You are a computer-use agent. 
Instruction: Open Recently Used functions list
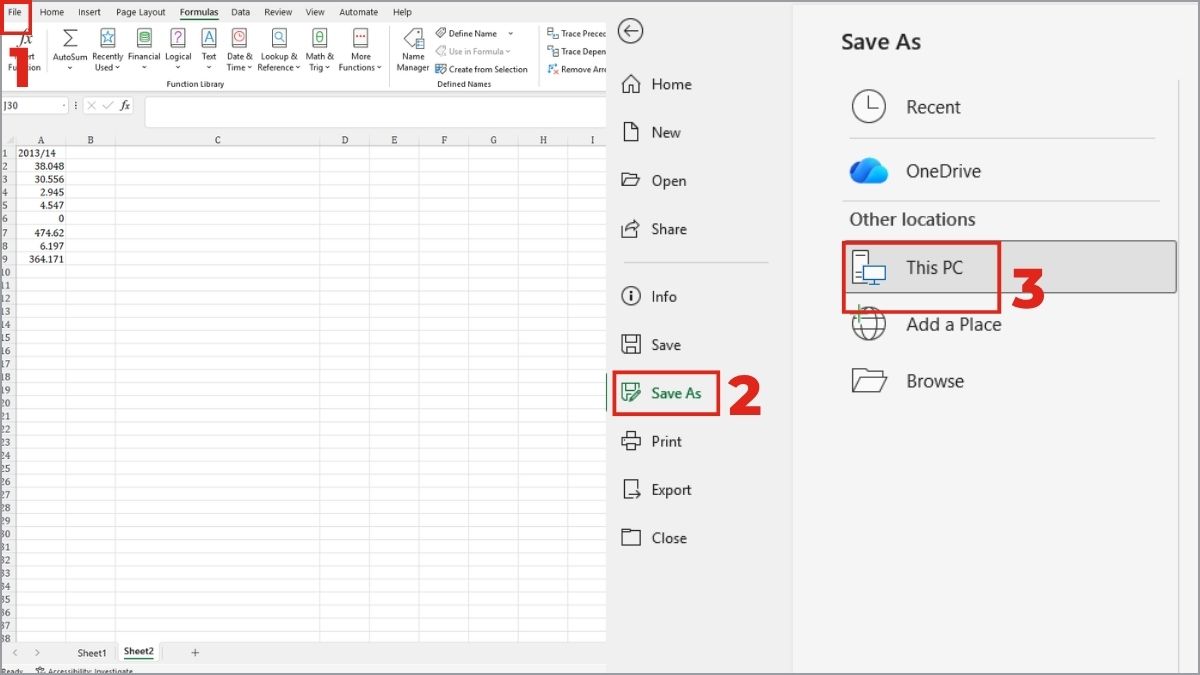(107, 49)
